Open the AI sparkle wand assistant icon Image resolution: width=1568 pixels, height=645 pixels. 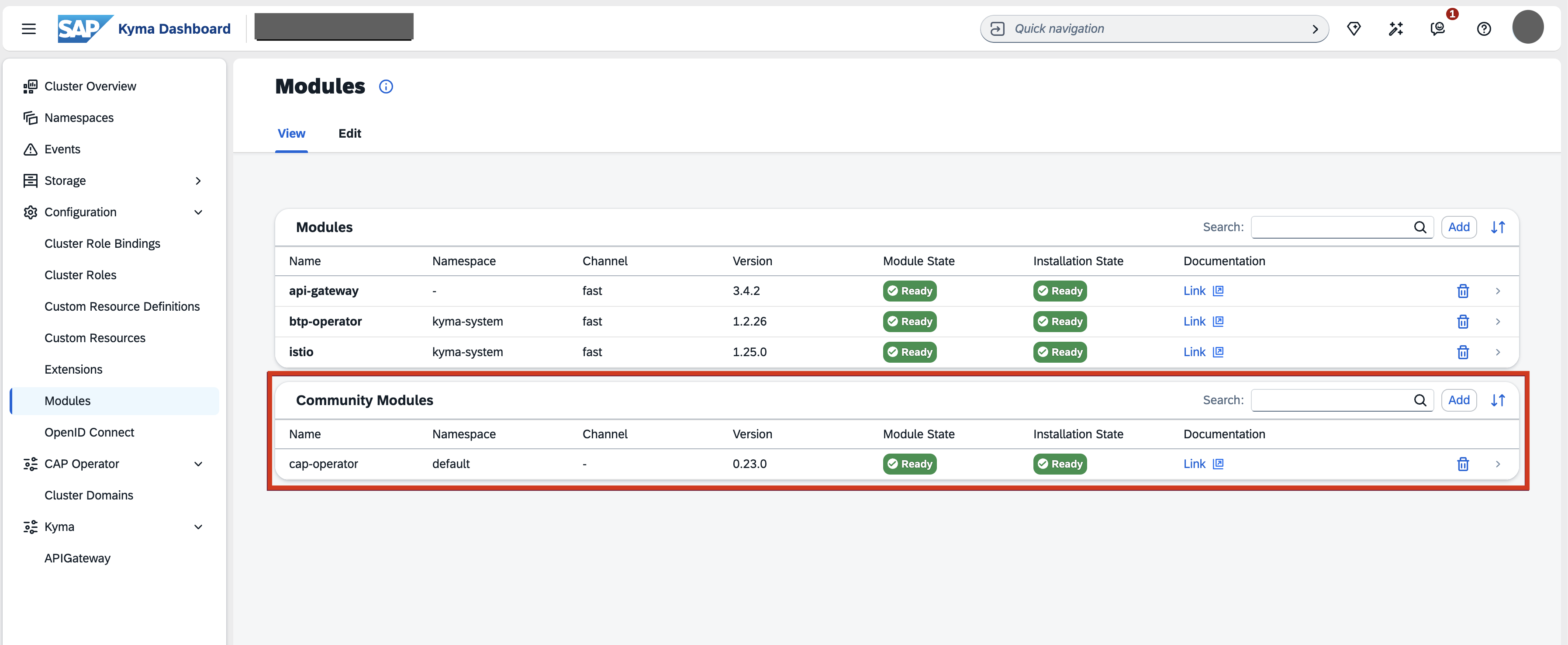pyautogui.click(x=1396, y=29)
